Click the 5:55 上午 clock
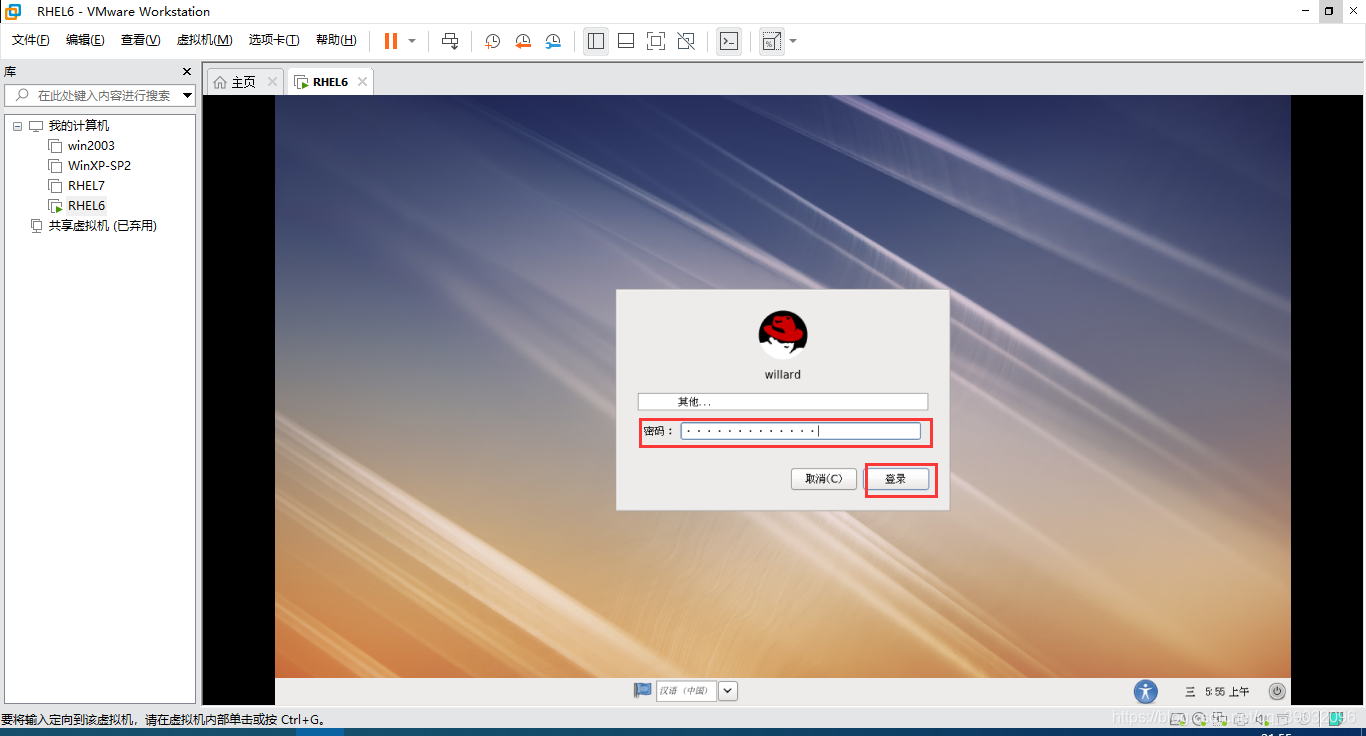Viewport: 1366px width, 736px height. point(1227,691)
